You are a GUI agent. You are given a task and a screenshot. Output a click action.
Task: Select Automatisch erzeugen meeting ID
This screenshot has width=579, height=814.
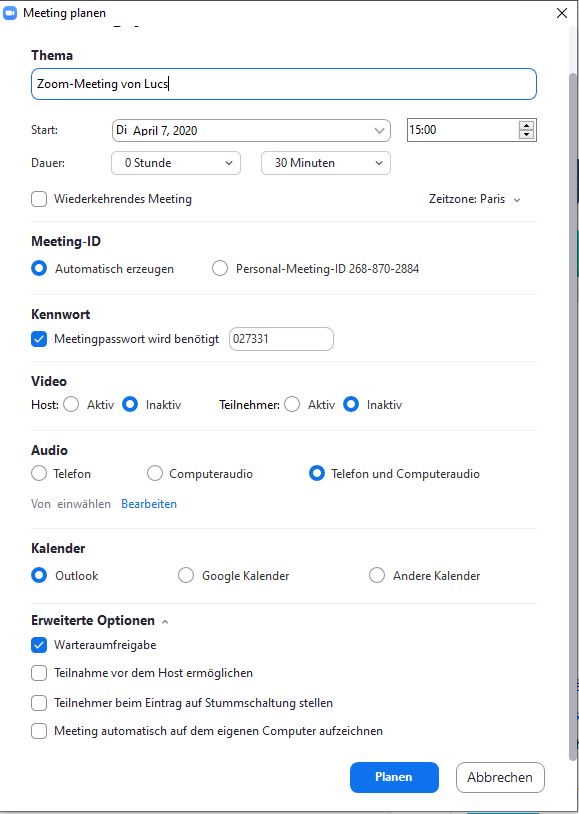point(39,269)
